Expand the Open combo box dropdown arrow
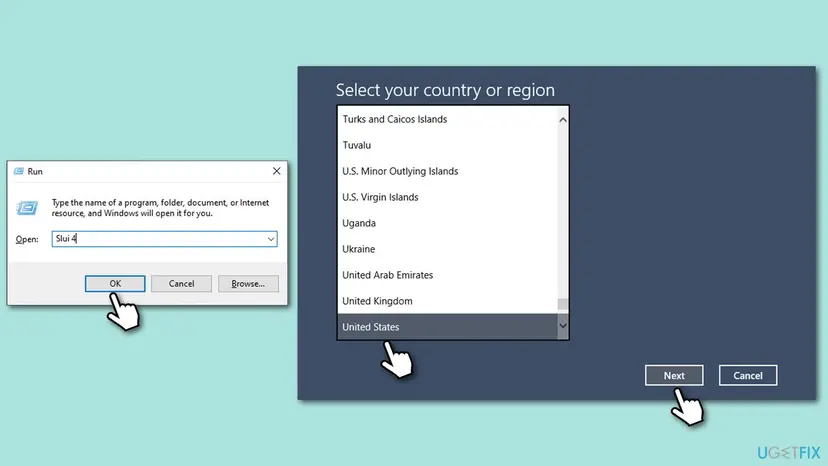The height and width of the screenshot is (466, 828). tap(270, 239)
